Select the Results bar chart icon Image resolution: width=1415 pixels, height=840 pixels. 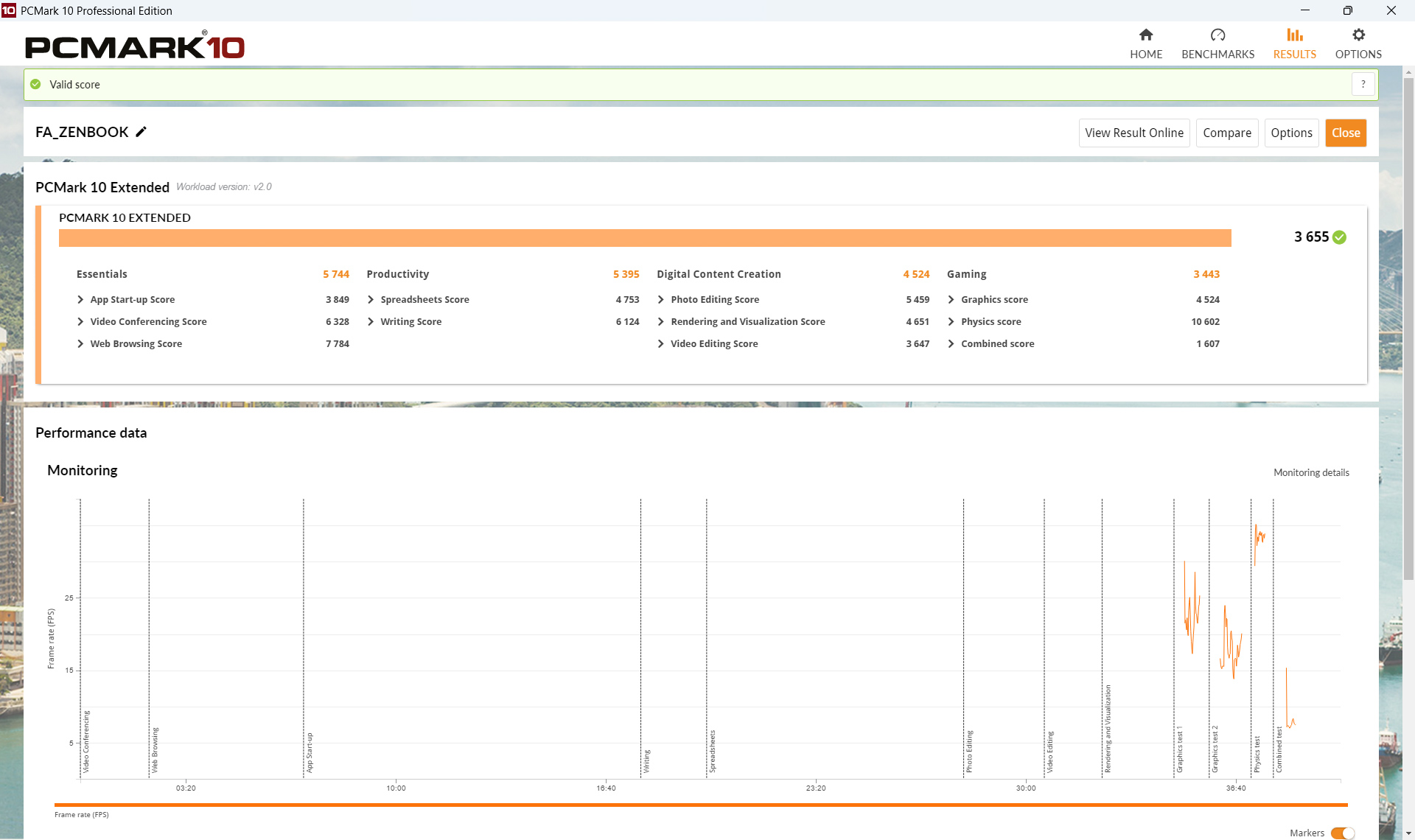coord(1294,35)
